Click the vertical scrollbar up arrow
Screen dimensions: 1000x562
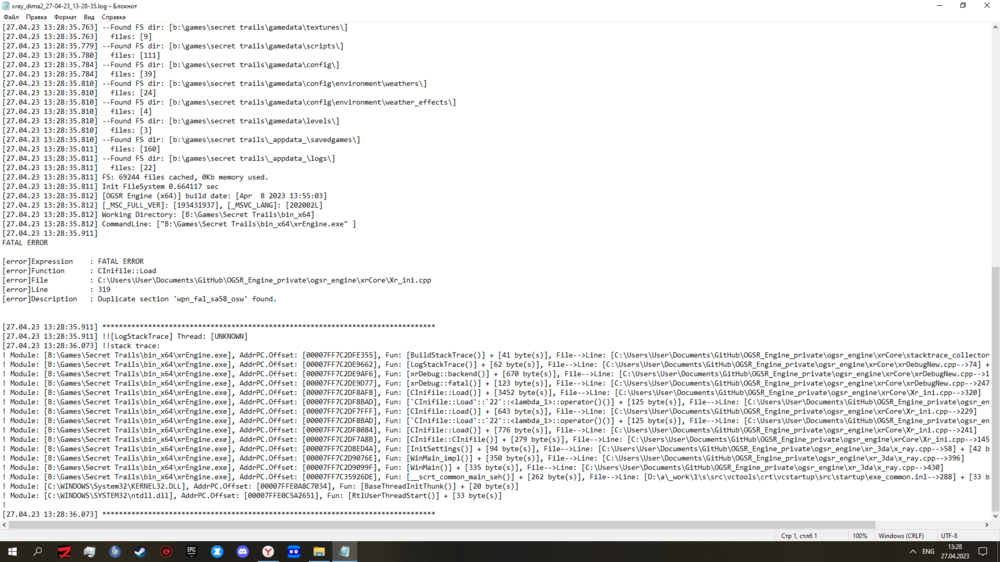pos(995,27)
